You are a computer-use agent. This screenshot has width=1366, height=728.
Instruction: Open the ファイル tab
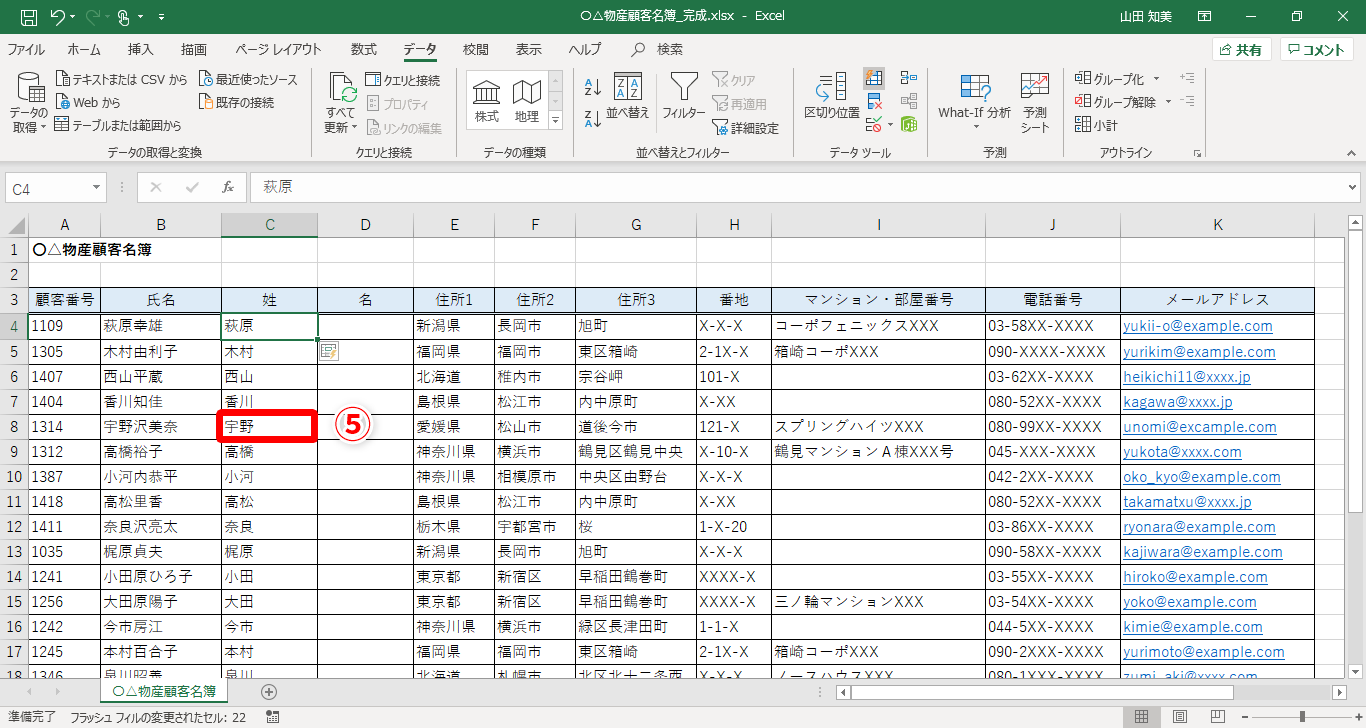pos(25,50)
